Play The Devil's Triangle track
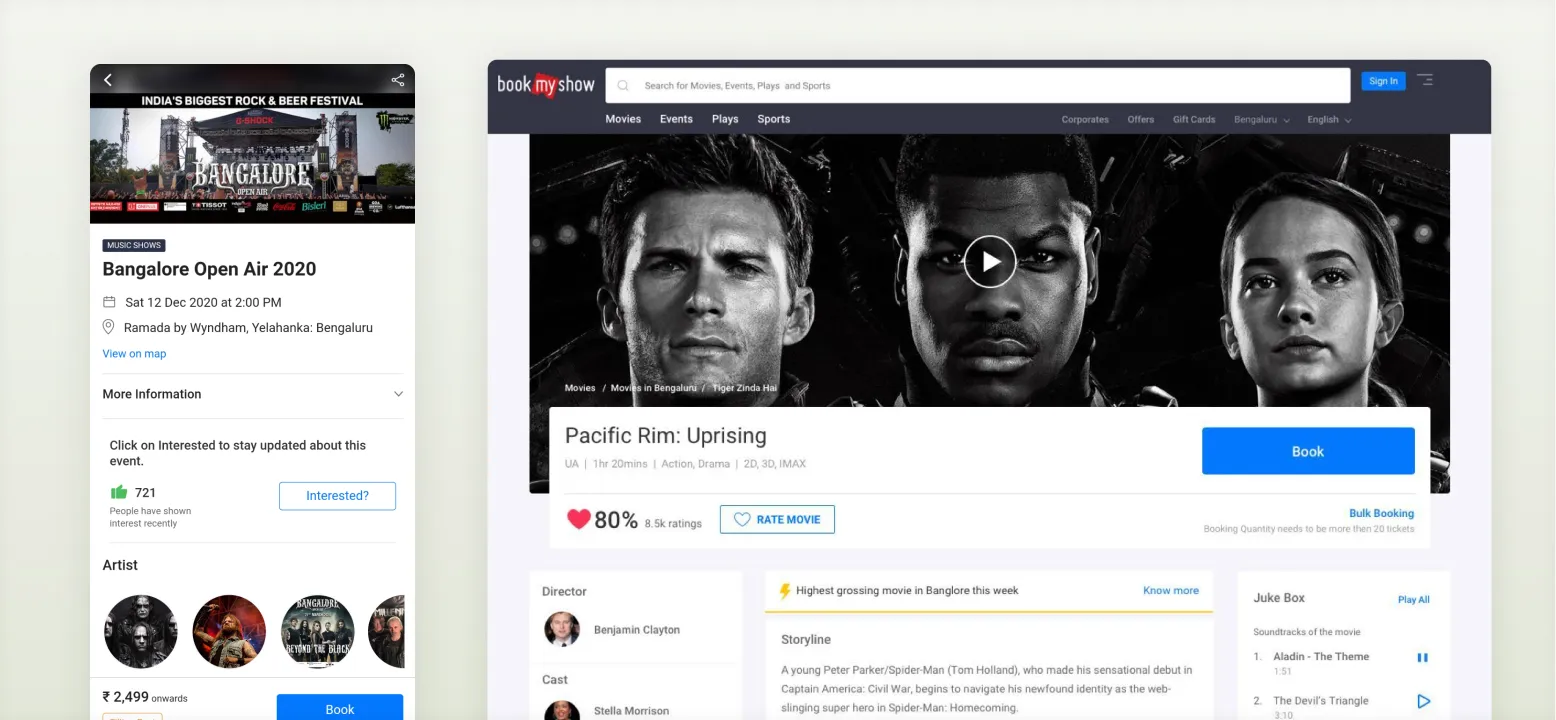1556x720 pixels. coord(1423,701)
